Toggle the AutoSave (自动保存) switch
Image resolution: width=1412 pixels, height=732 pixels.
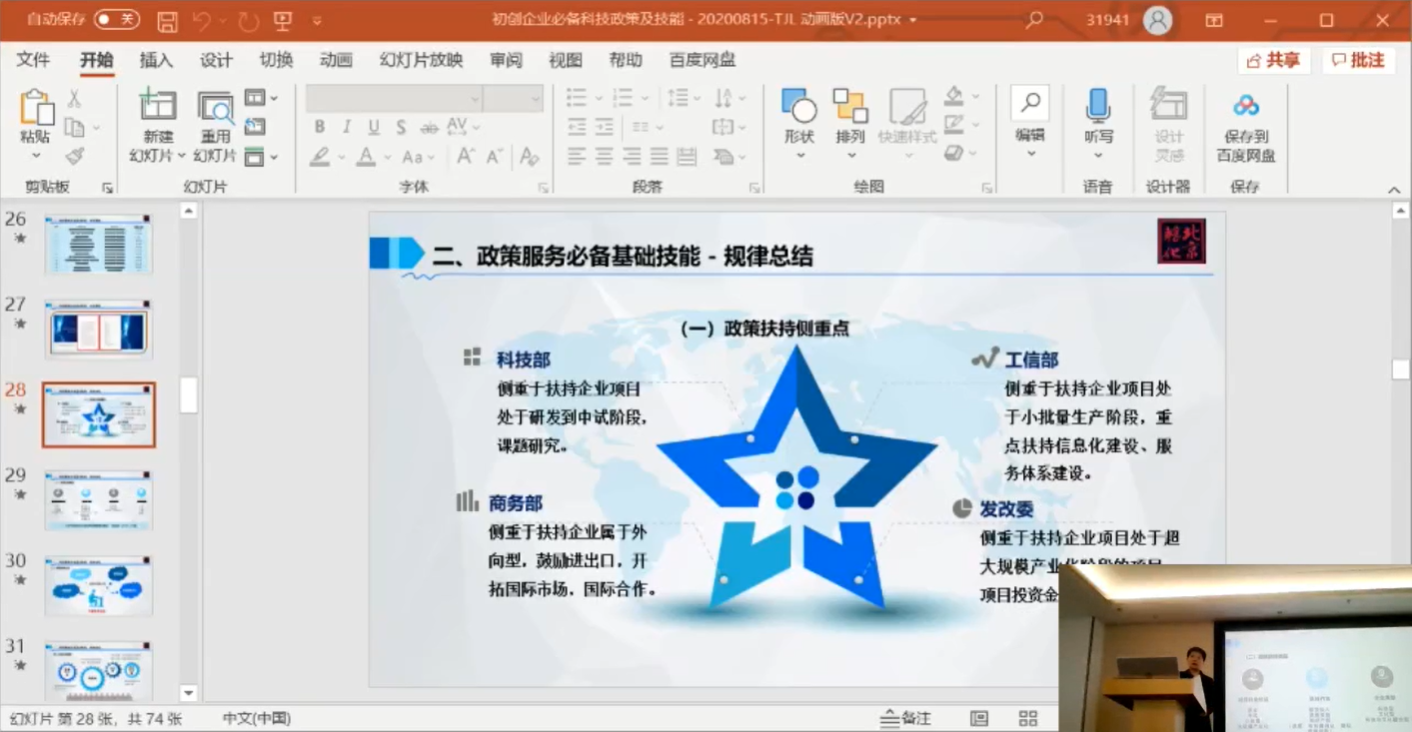[x=117, y=19]
